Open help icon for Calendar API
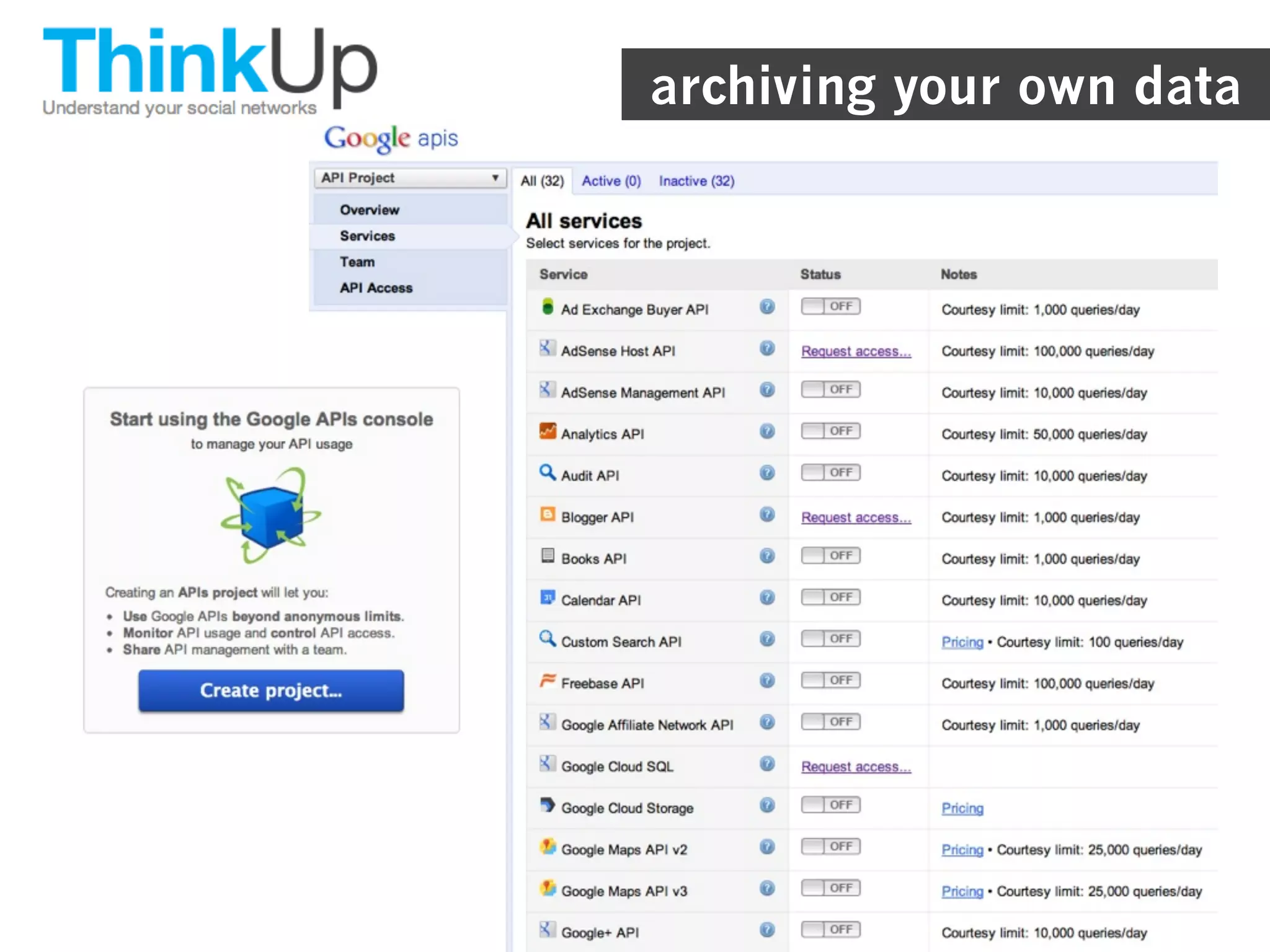Screen dimensions: 1270x952 click(767, 597)
